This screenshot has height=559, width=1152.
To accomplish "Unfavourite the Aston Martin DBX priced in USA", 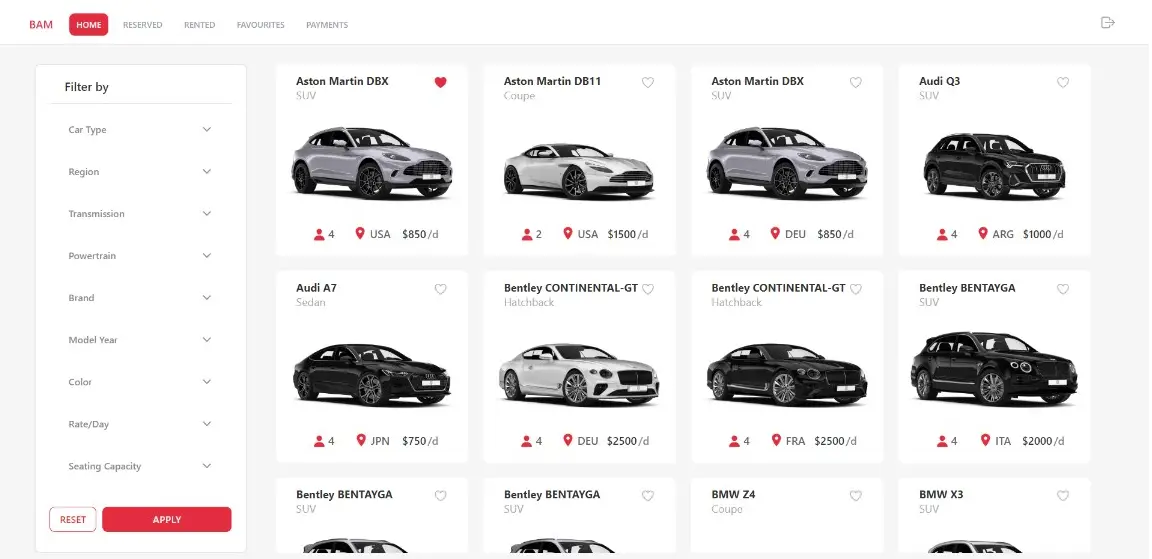I will [x=440, y=82].
